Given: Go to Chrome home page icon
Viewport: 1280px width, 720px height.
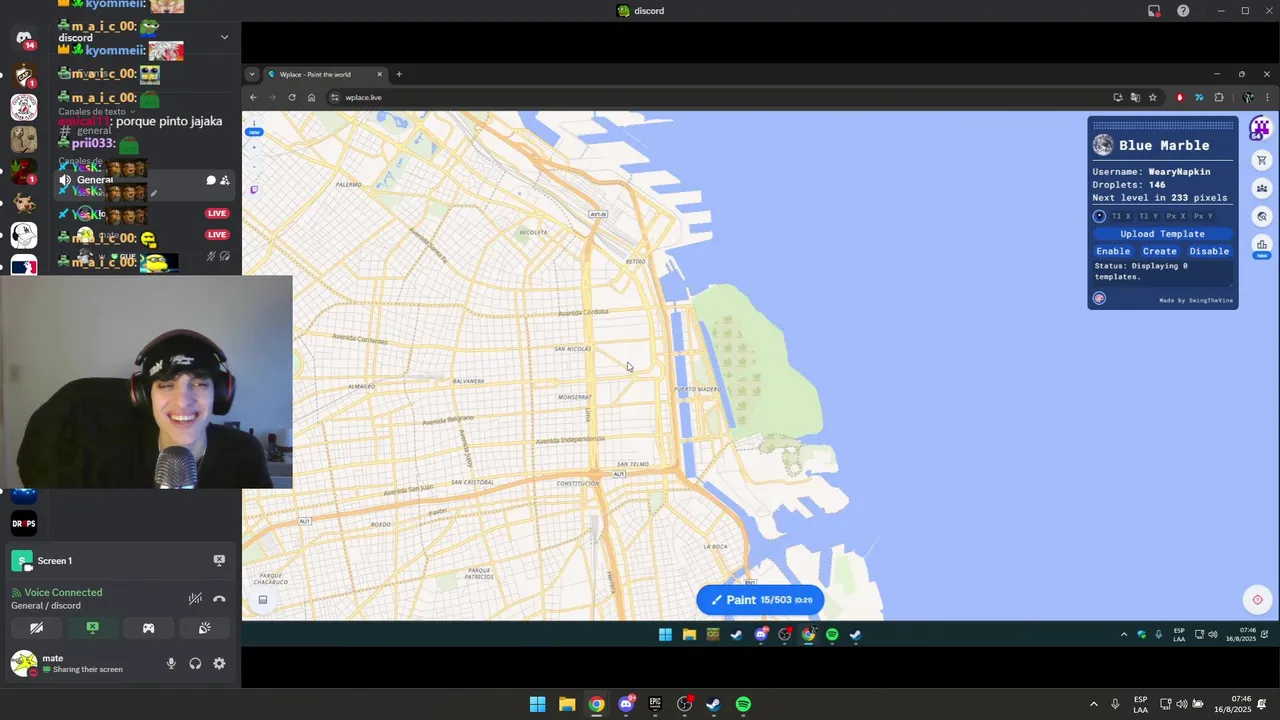Looking at the screenshot, I should (311, 97).
